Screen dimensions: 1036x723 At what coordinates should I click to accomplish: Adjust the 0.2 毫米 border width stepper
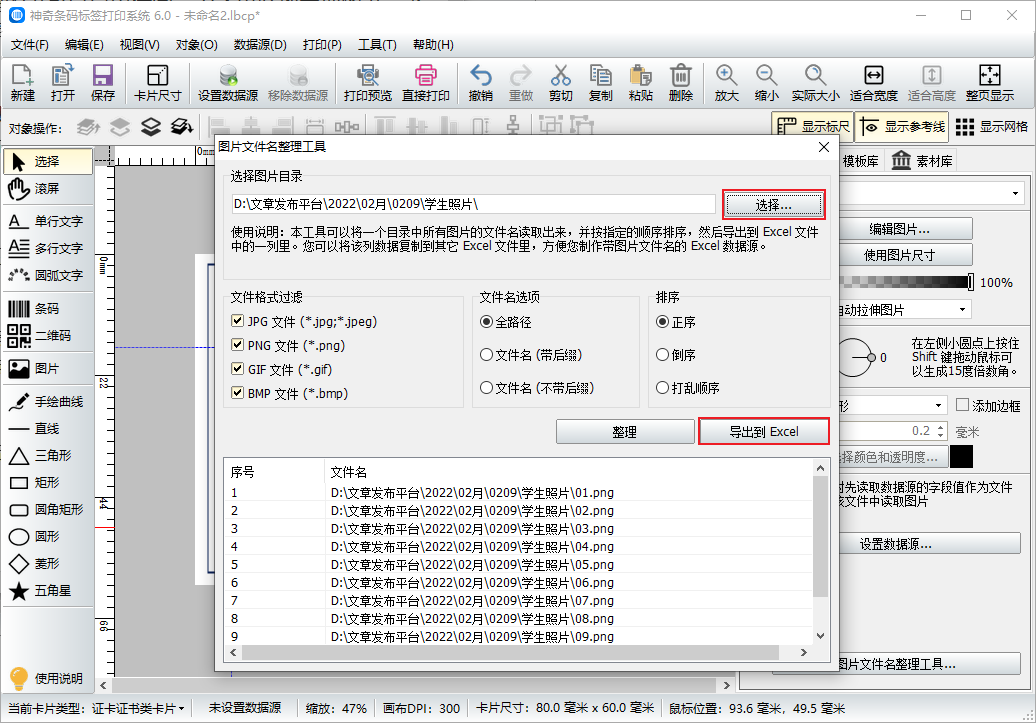(x=942, y=432)
